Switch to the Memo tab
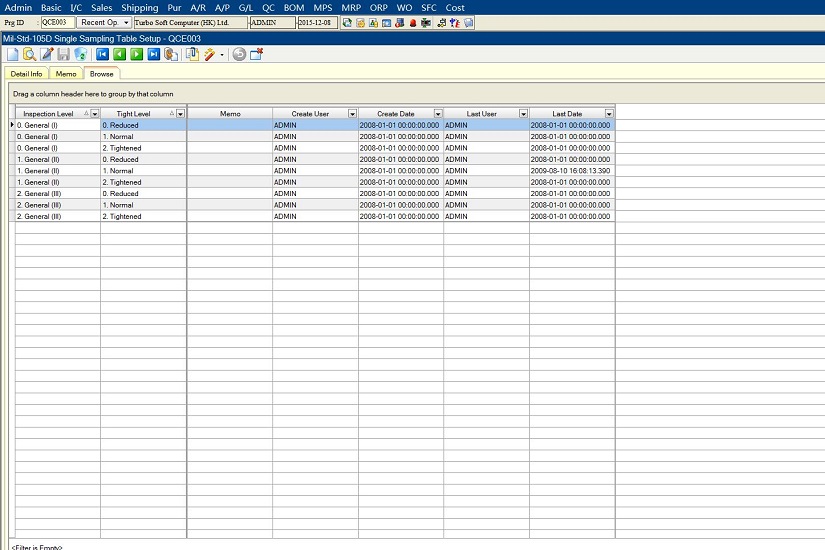Screen dimensions: 825x550 point(66,74)
